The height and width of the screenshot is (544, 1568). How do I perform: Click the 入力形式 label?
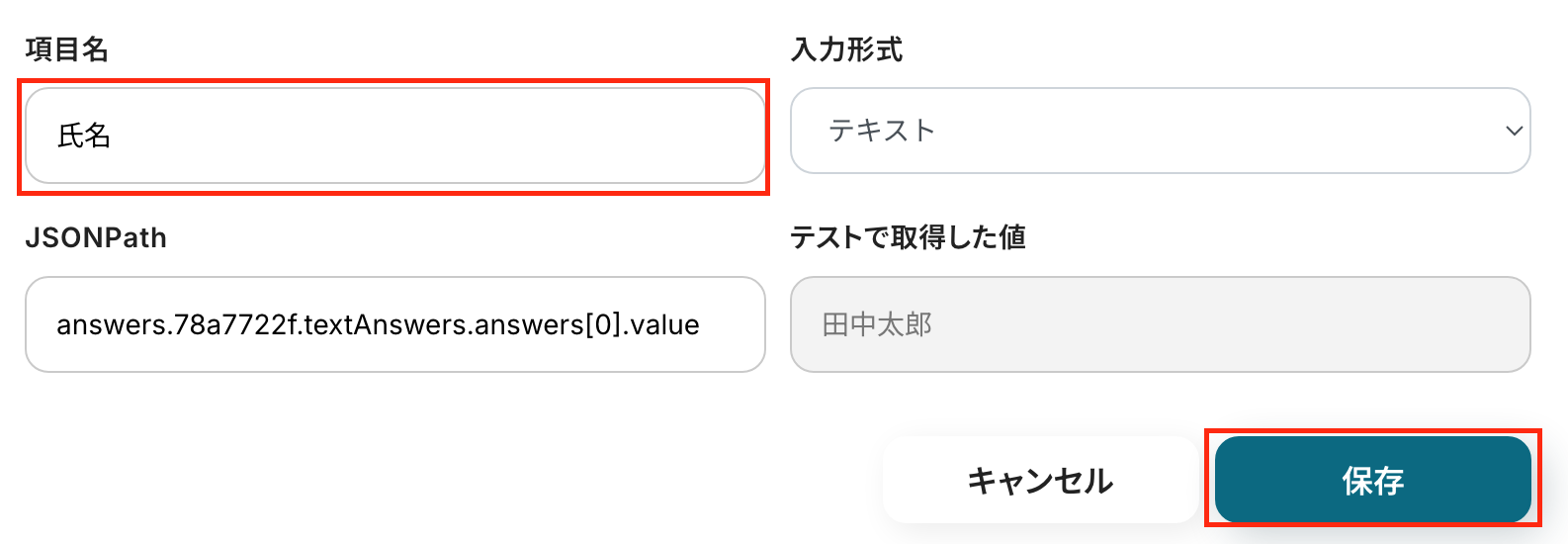[x=846, y=49]
